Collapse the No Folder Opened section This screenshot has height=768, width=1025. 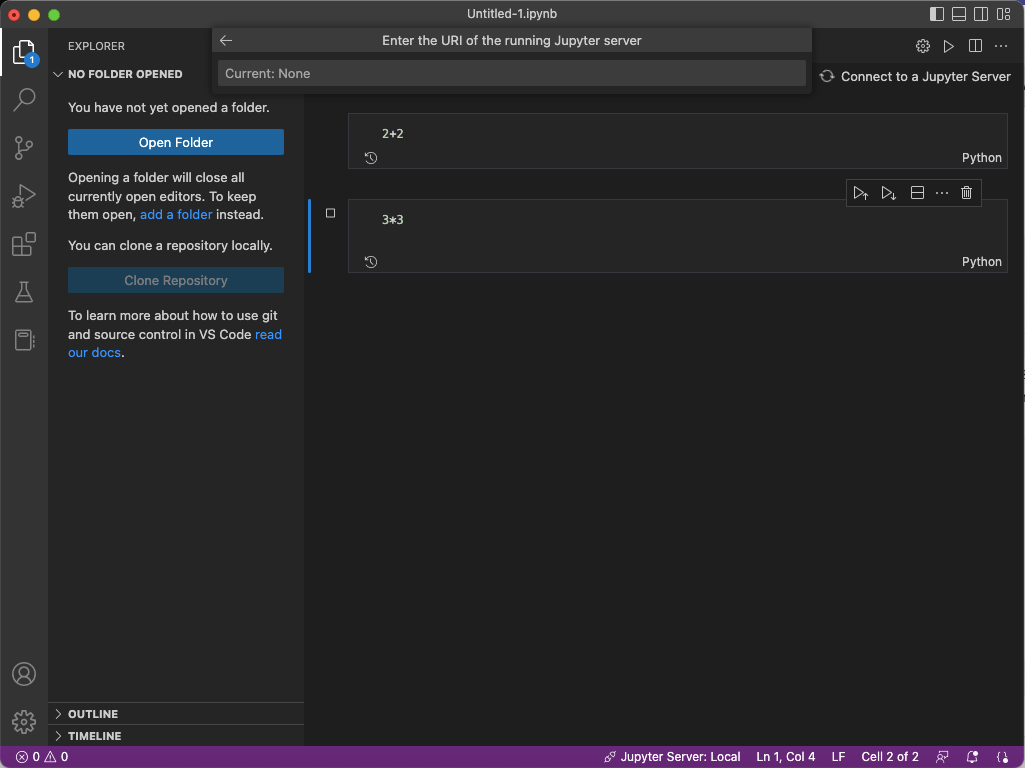(x=57, y=74)
